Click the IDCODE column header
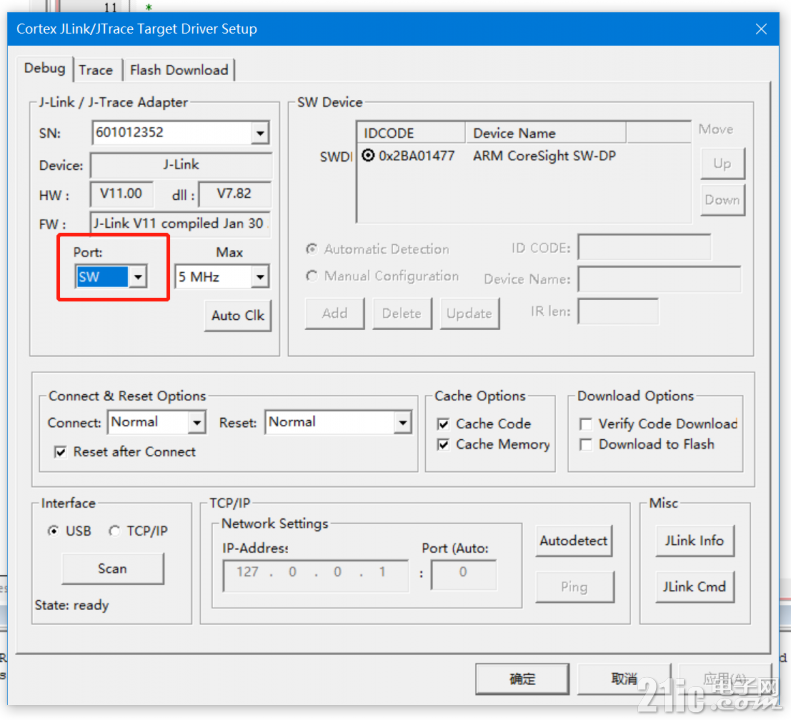The width and height of the screenshot is (791, 720). [x=411, y=133]
